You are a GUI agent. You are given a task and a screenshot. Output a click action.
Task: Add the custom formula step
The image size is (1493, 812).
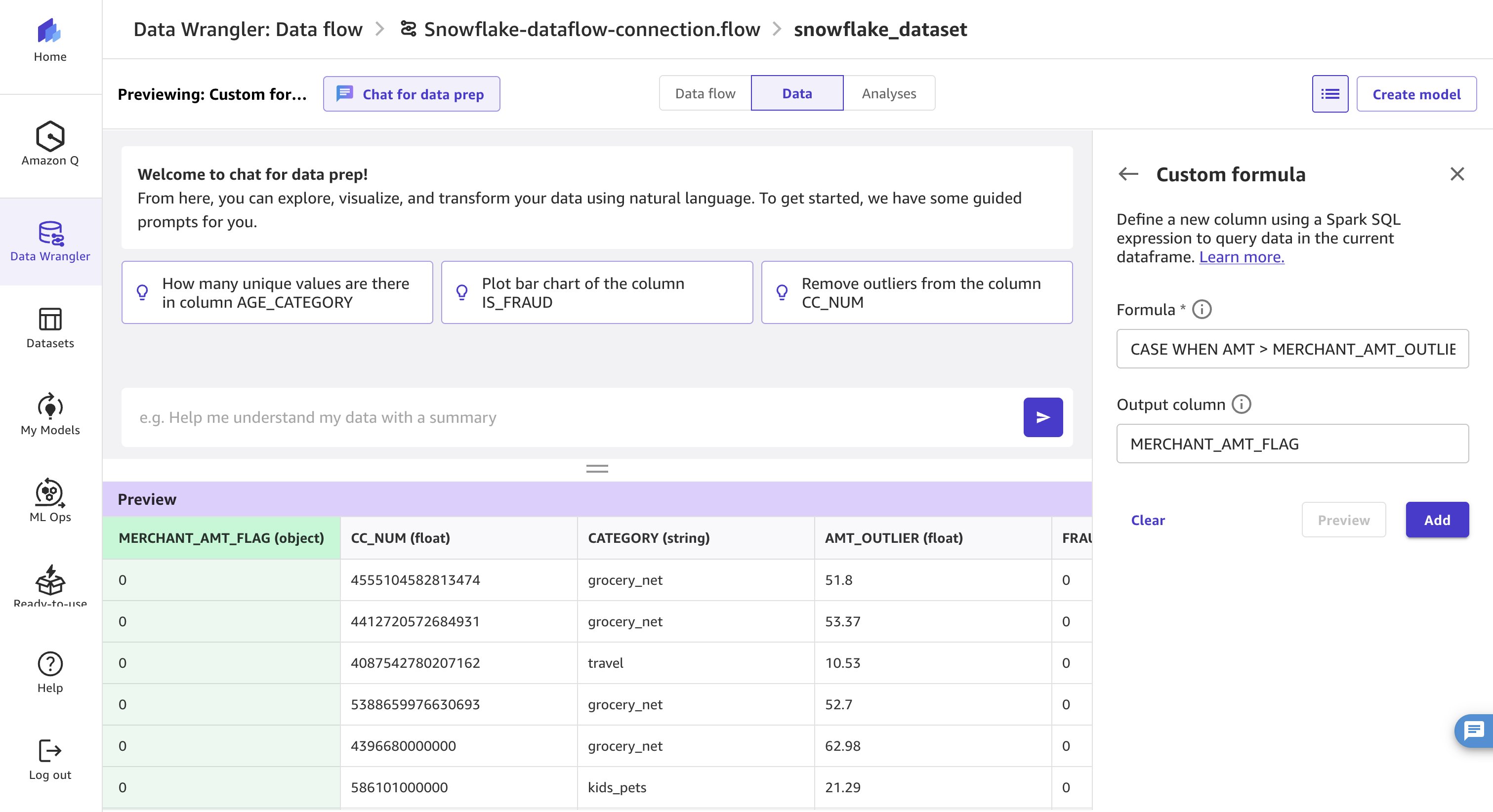[x=1437, y=520]
